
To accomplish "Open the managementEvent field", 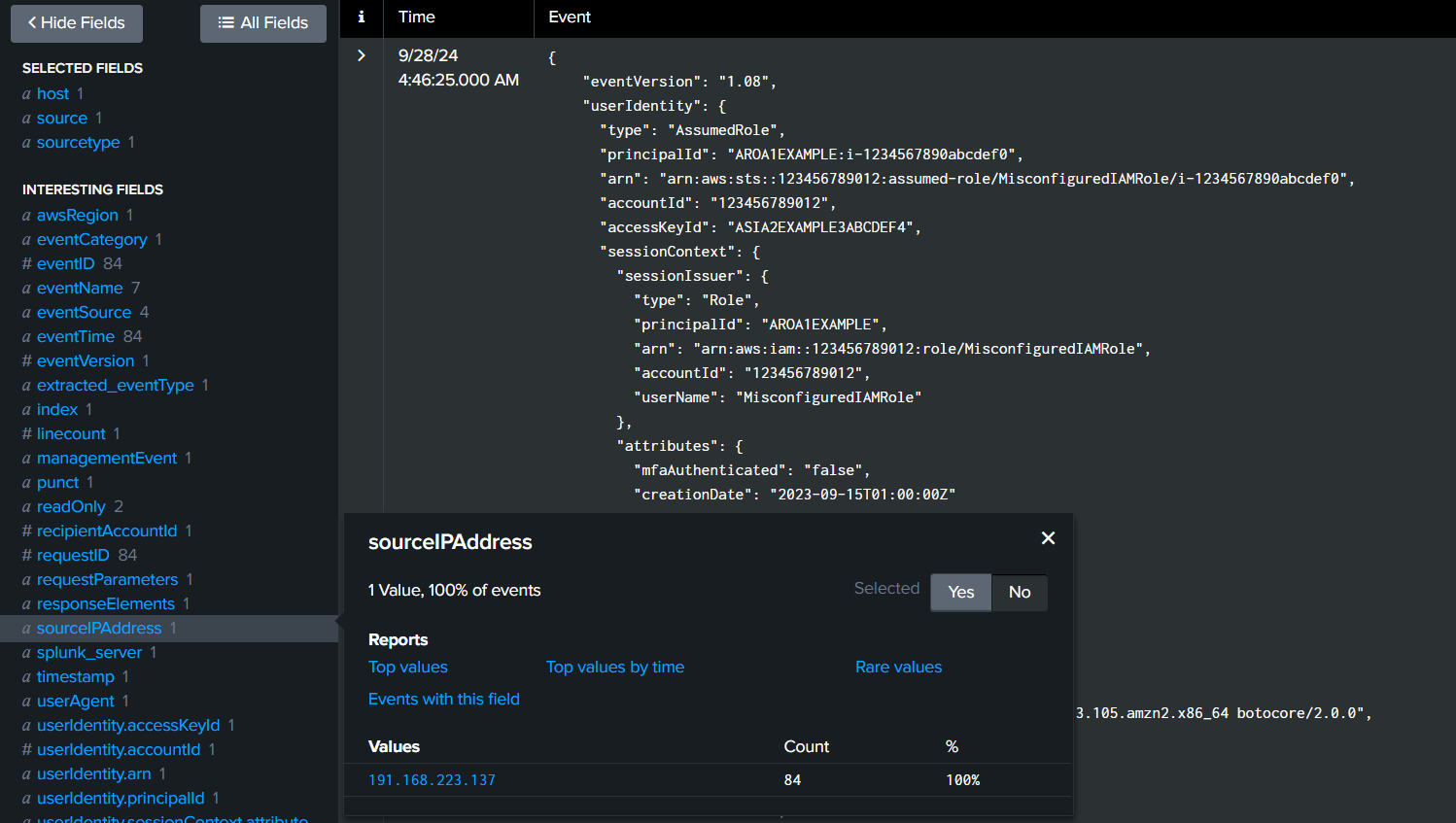I will [107, 458].
